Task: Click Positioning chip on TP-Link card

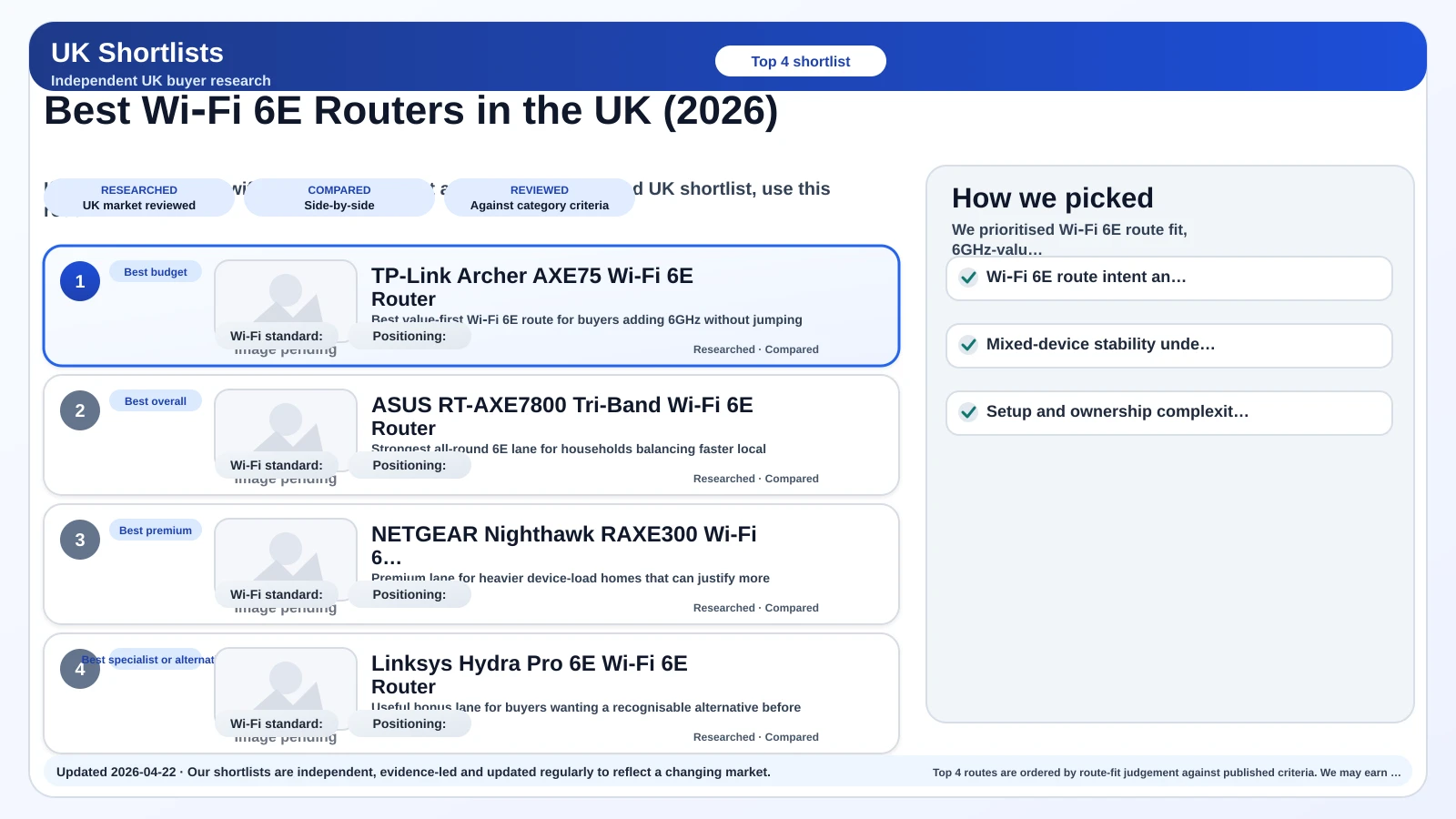Action: [409, 336]
